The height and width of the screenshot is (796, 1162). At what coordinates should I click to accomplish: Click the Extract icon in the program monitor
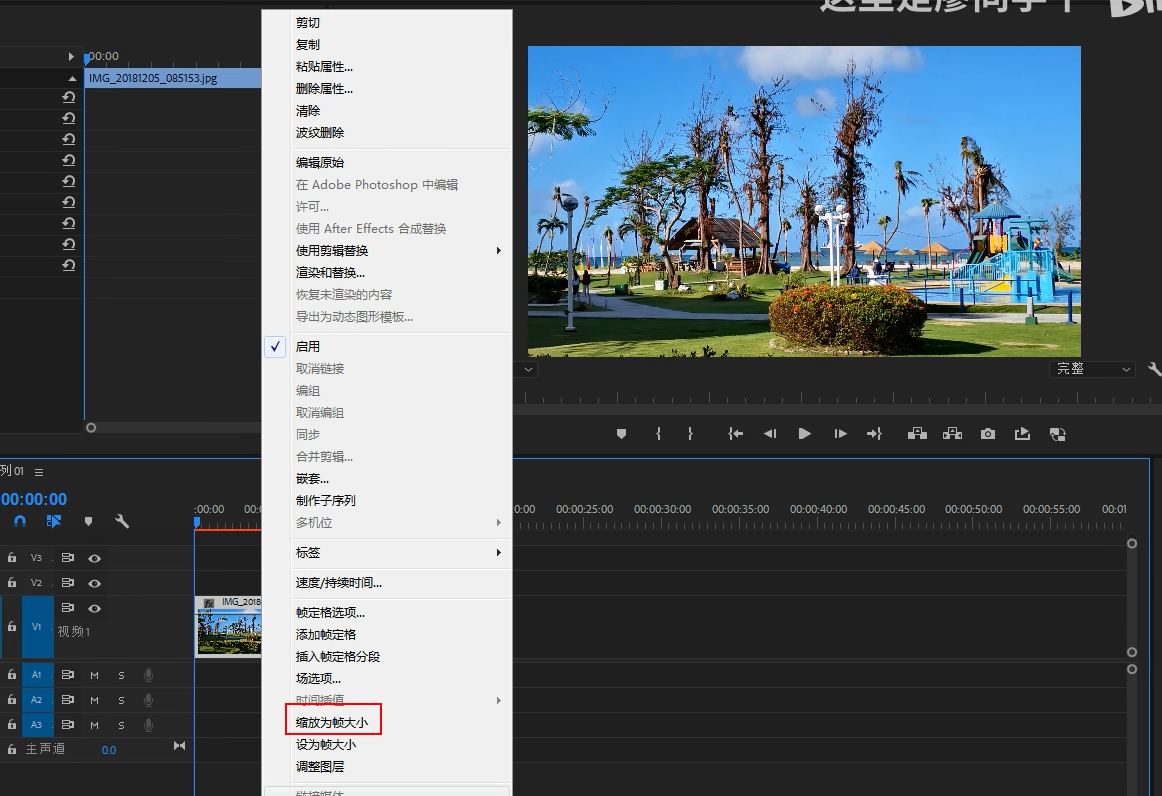pyautogui.click(x=951, y=433)
